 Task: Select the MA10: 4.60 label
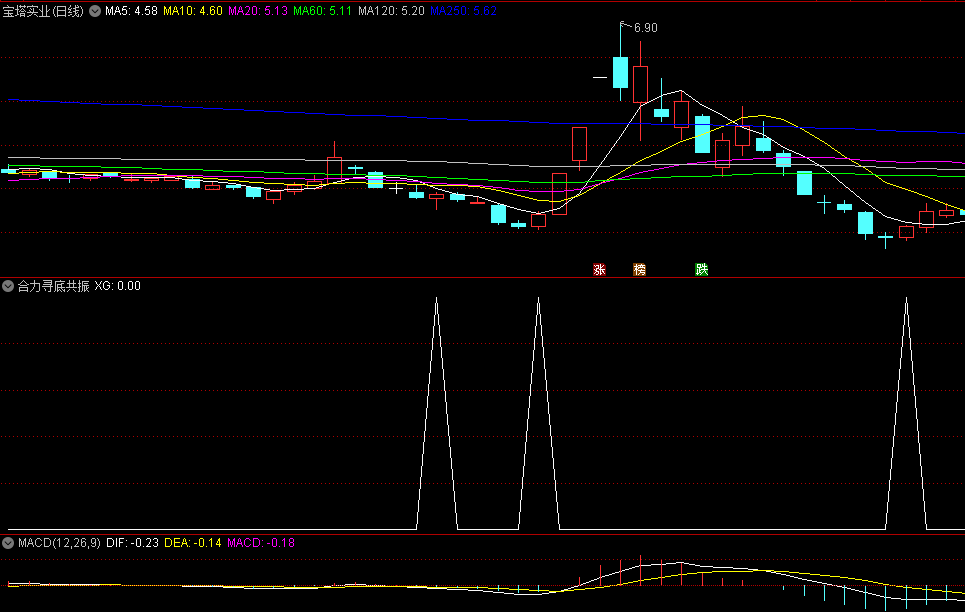click(x=193, y=11)
